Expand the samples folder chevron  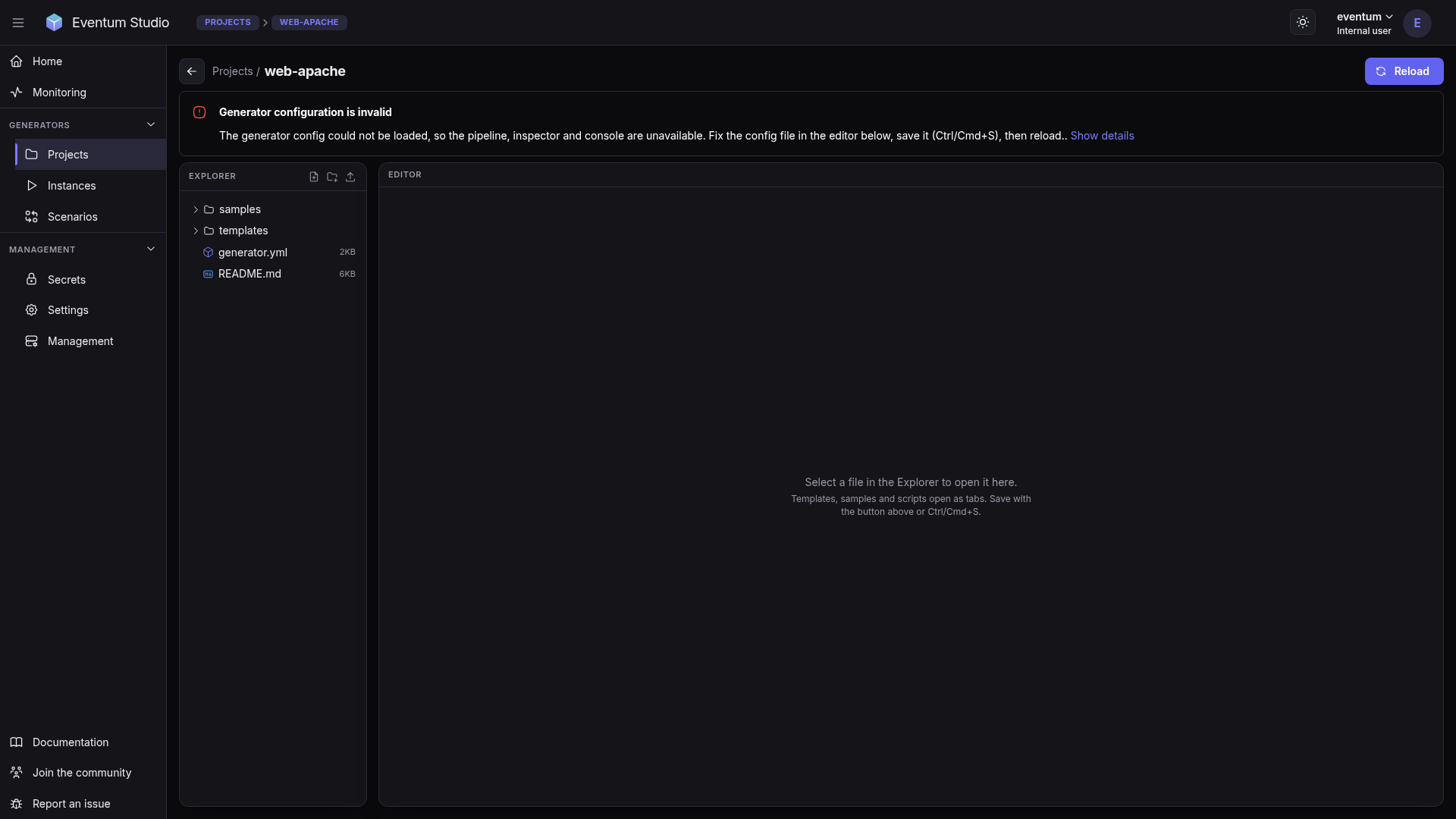196,209
